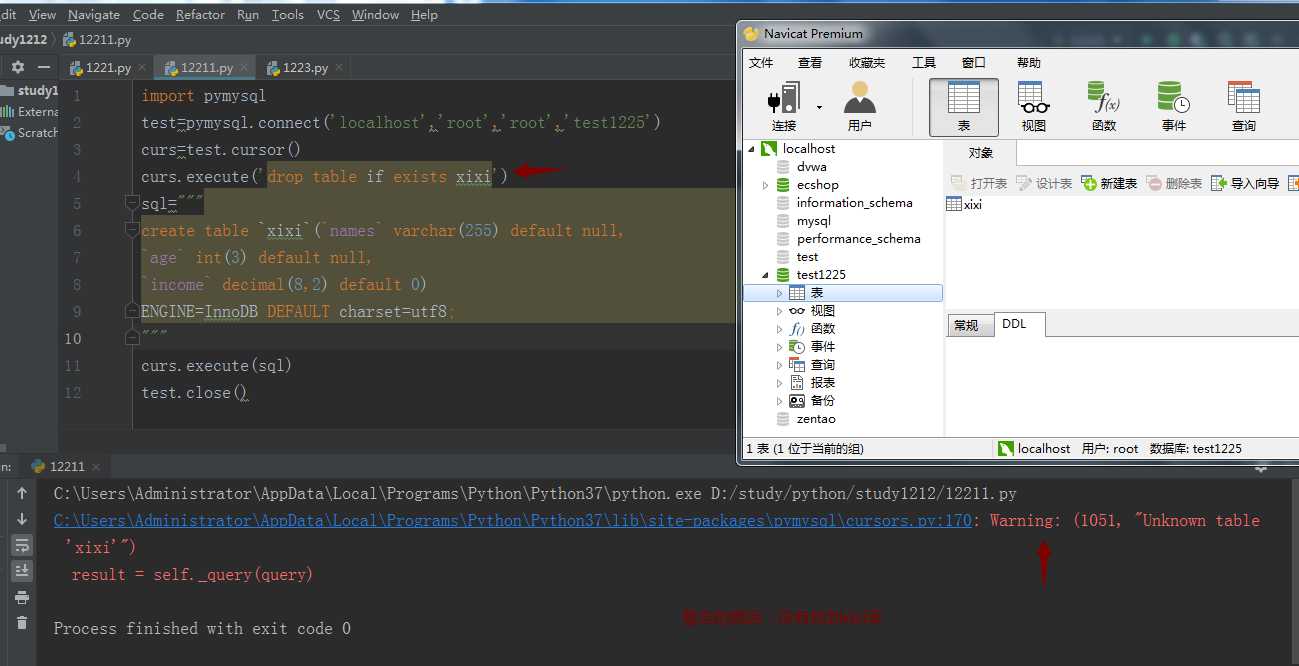Click the 报表 report icon in tree
This screenshot has width=1299, height=666.
pyautogui.click(x=797, y=383)
